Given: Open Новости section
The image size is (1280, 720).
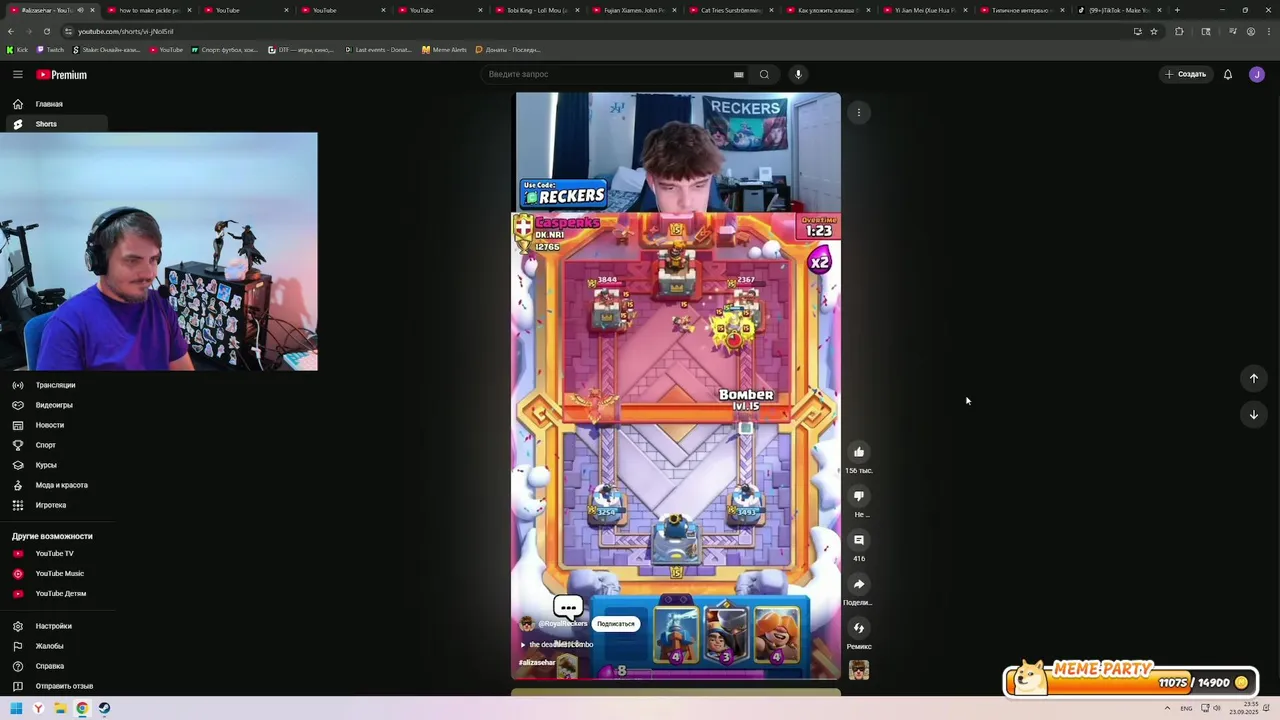Looking at the screenshot, I should pyautogui.click(x=50, y=425).
